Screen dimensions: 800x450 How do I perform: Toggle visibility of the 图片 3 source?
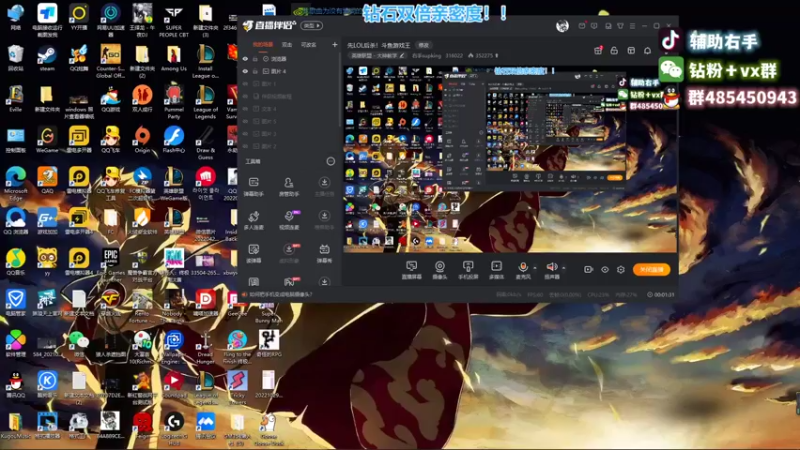coord(245,134)
